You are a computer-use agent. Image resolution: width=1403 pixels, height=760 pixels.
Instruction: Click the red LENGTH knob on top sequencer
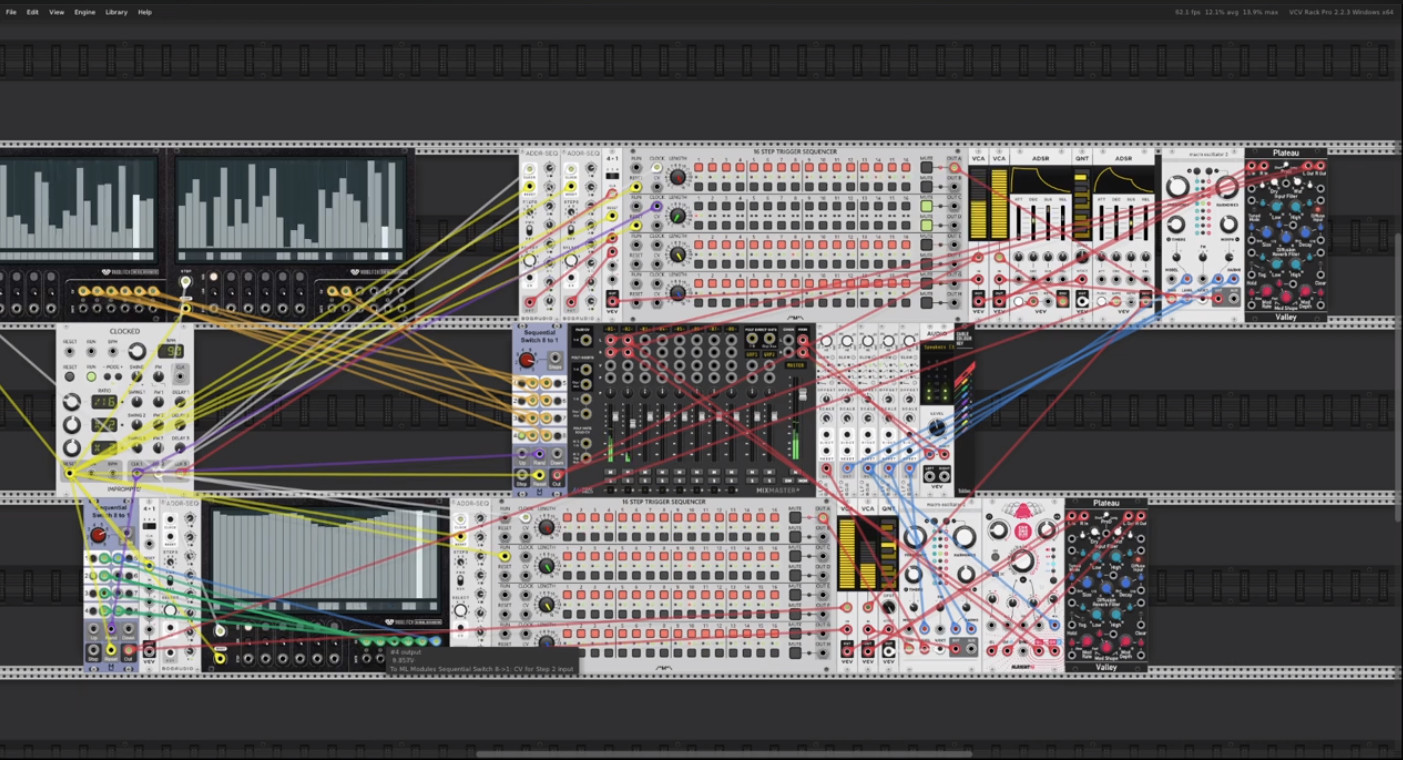[x=678, y=177]
